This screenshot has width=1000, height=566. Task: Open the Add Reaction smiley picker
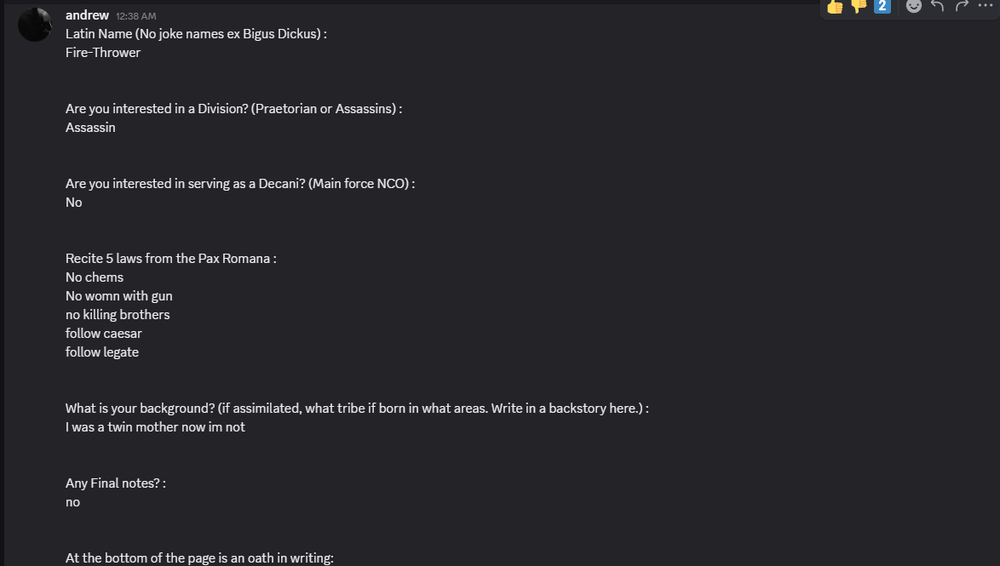(x=914, y=6)
